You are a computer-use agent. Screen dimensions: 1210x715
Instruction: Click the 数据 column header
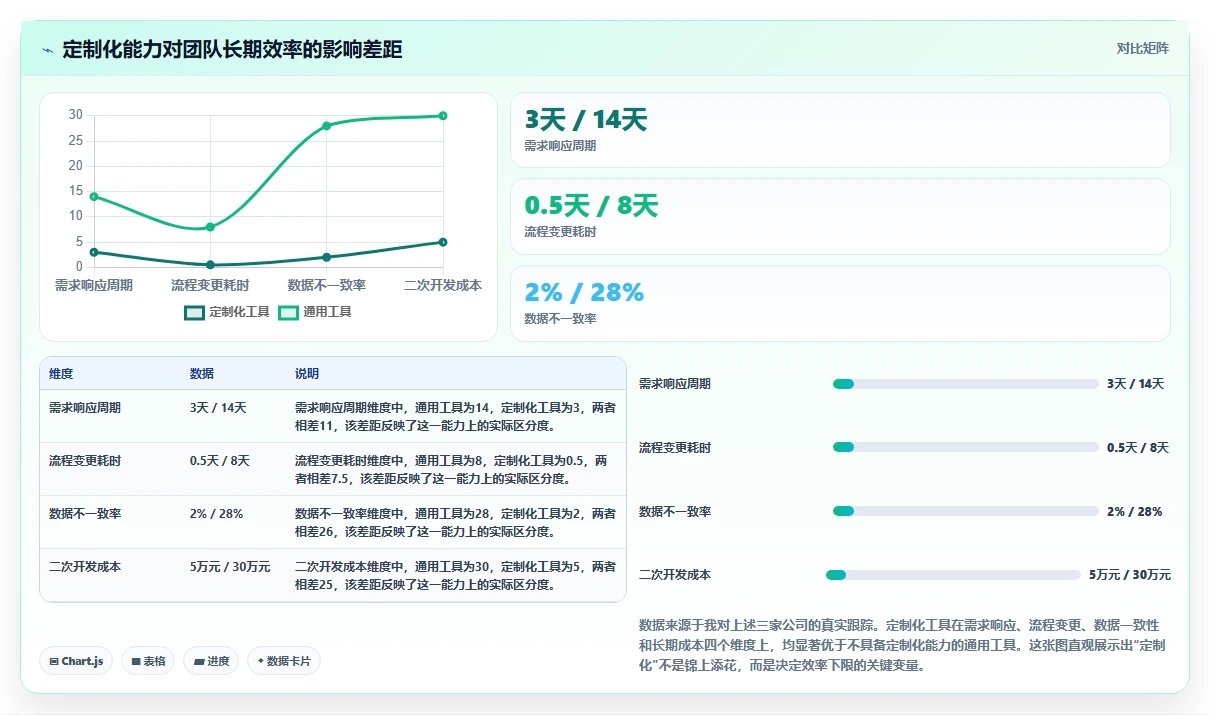point(202,374)
